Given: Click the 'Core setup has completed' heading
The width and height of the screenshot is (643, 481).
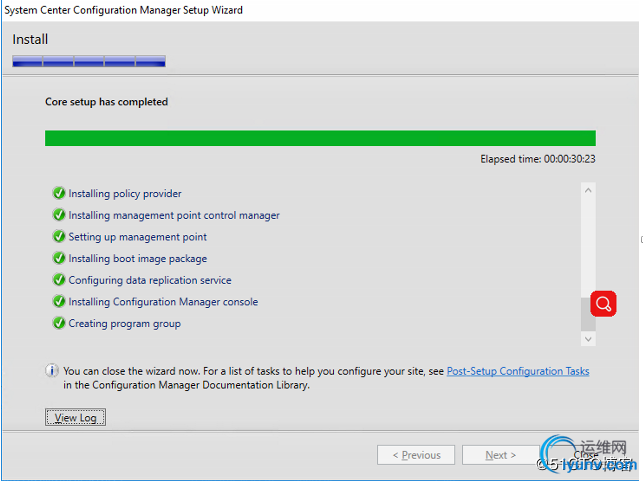Looking at the screenshot, I should pos(107,102).
